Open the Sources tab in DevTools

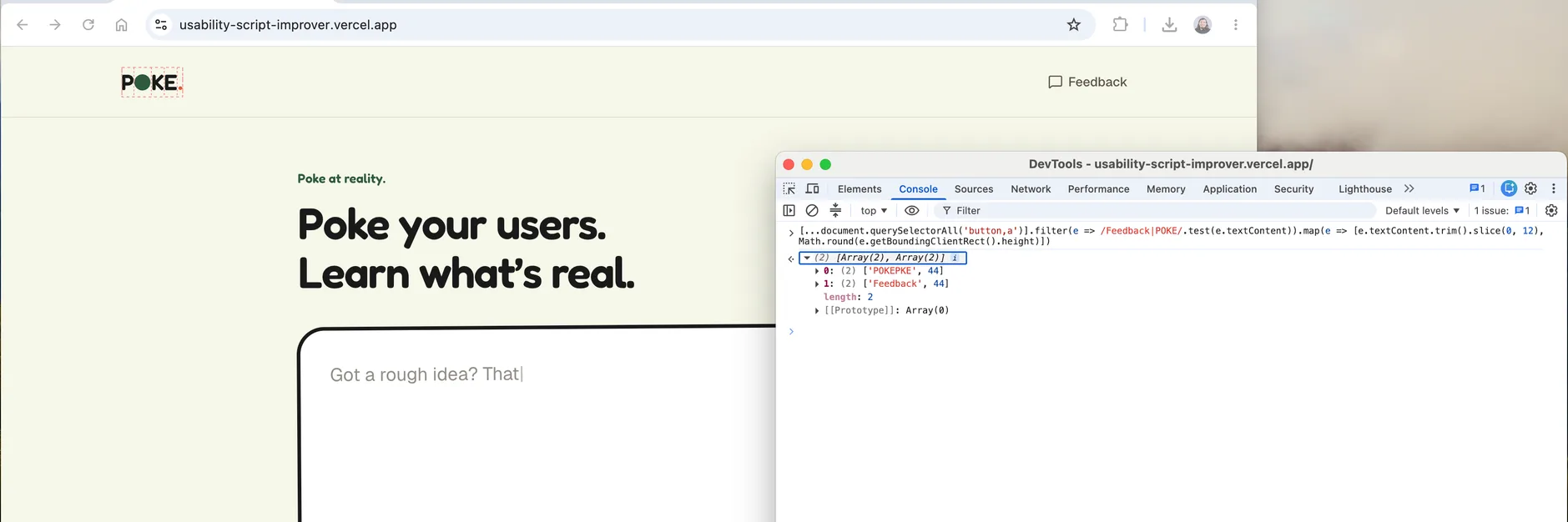(x=974, y=189)
